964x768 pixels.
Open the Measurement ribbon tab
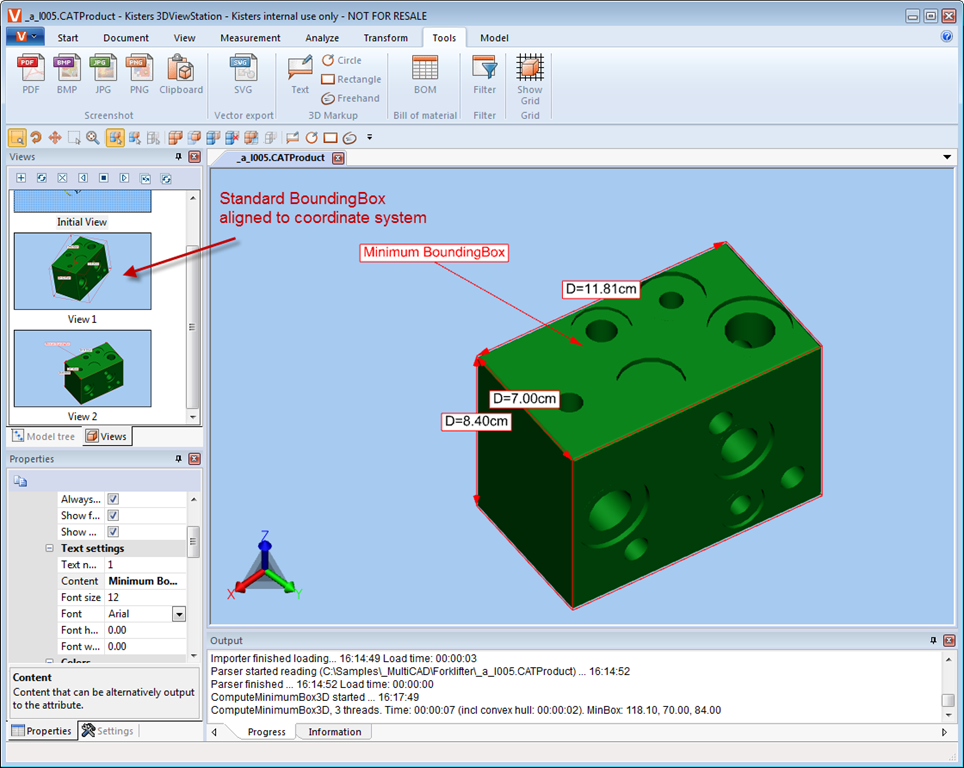pyautogui.click(x=250, y=38)
